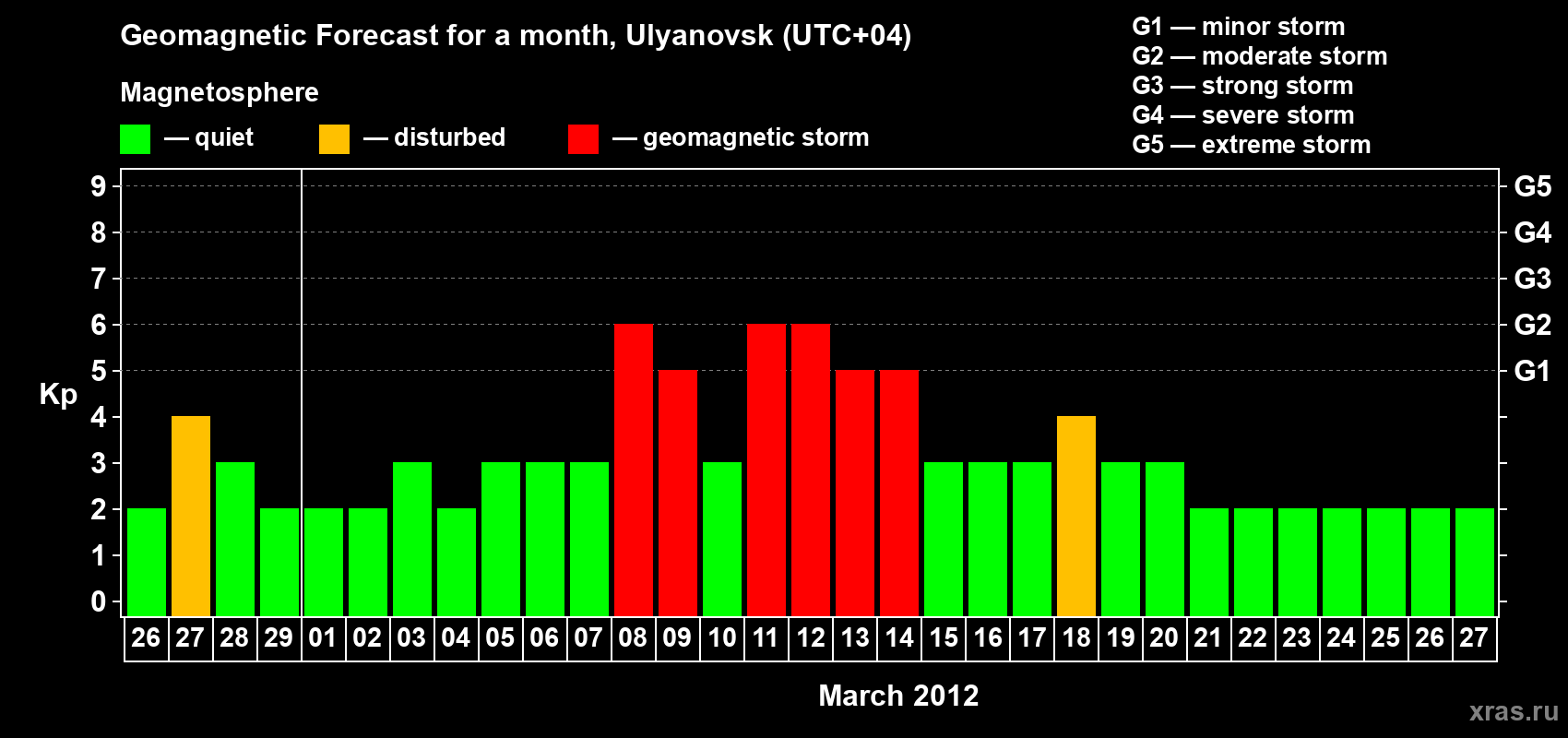Click the Kp axis value 6
The height and width of the screenshot is (738, 1568).
[99, 325]
